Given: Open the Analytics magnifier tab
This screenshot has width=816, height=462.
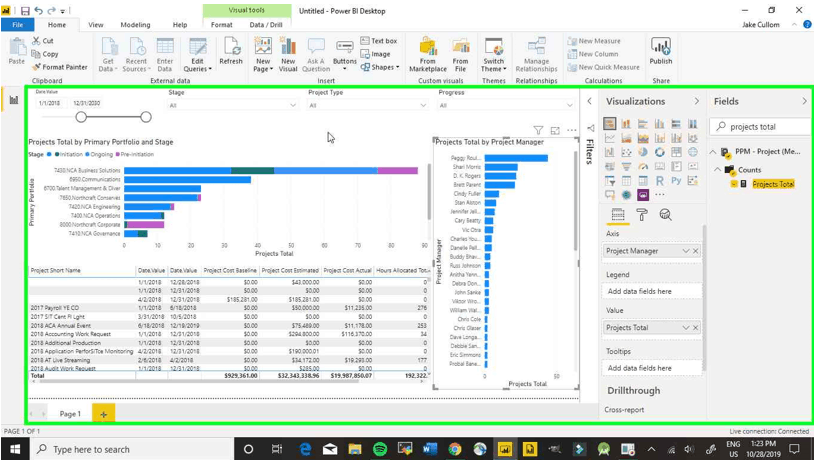Looking at the screenshot, I should [x=666, y=215].
